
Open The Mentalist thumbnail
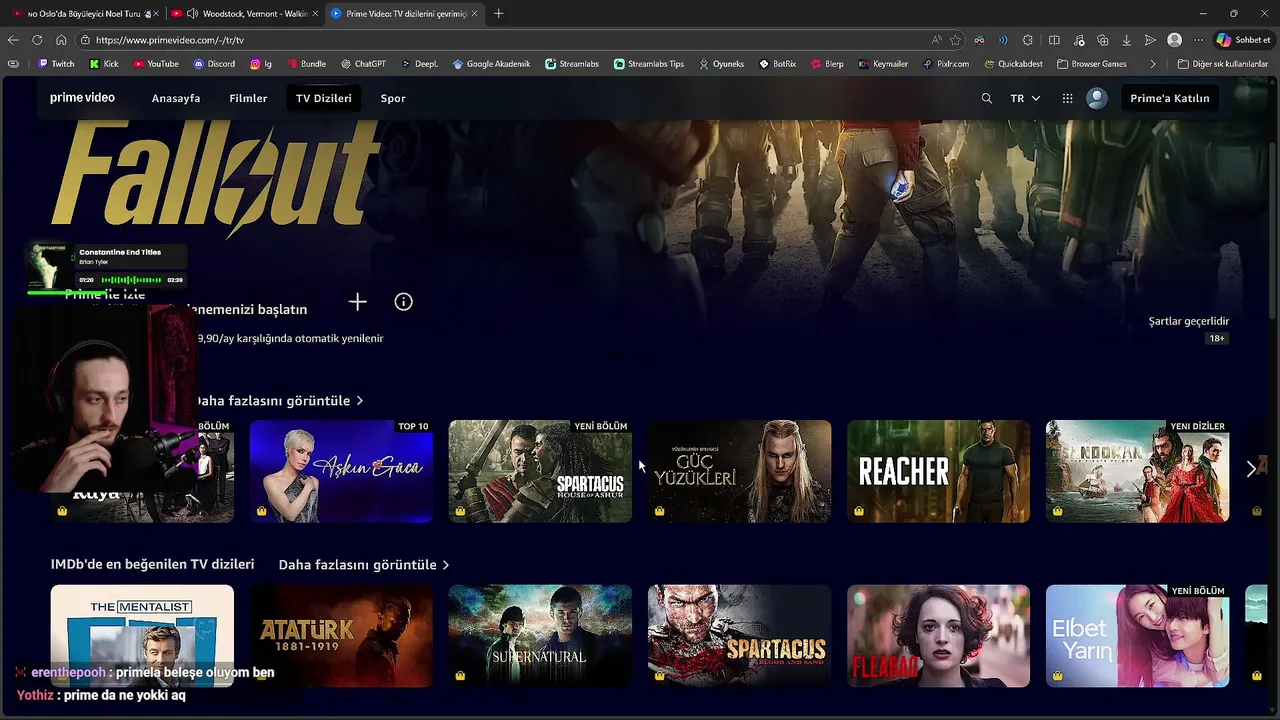142,636
